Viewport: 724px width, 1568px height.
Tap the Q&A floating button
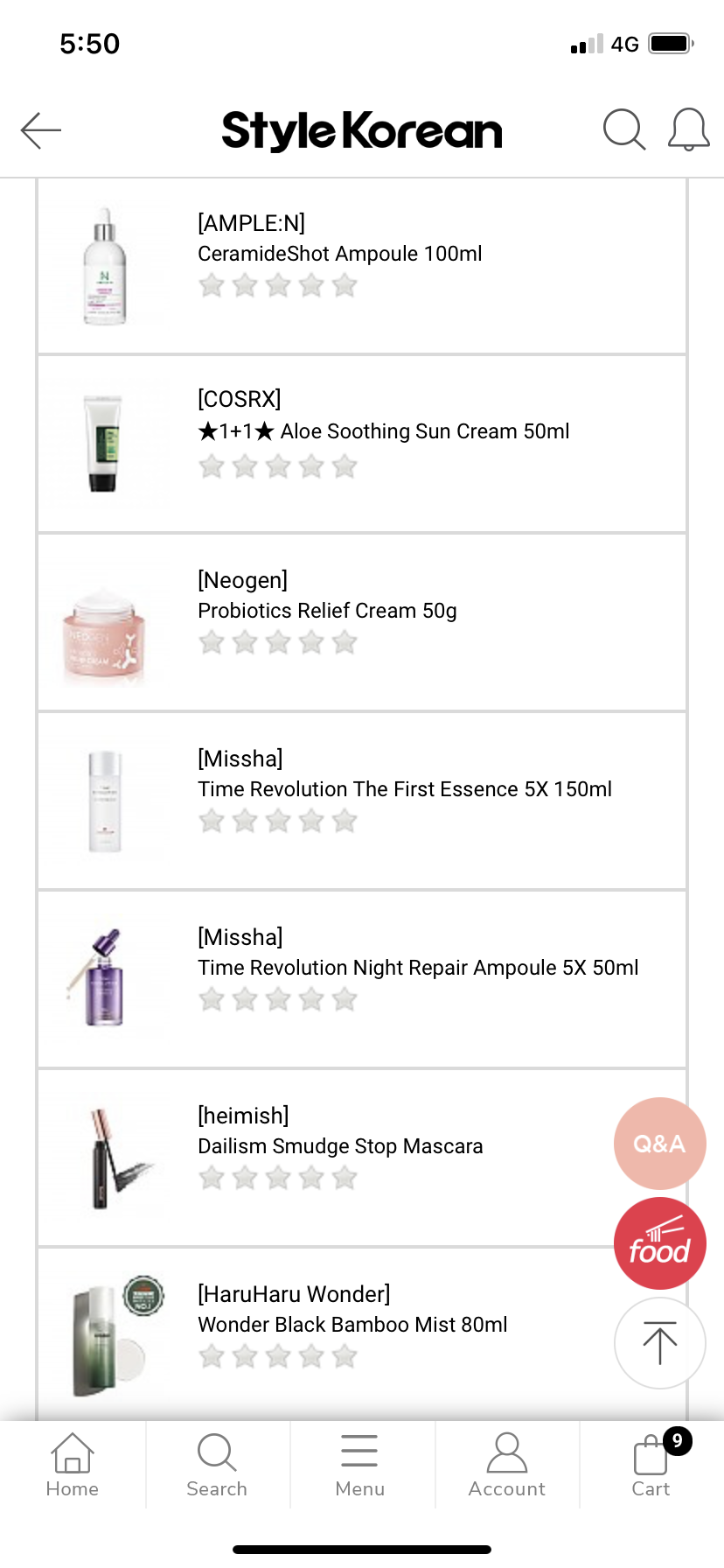point(659,1143)
